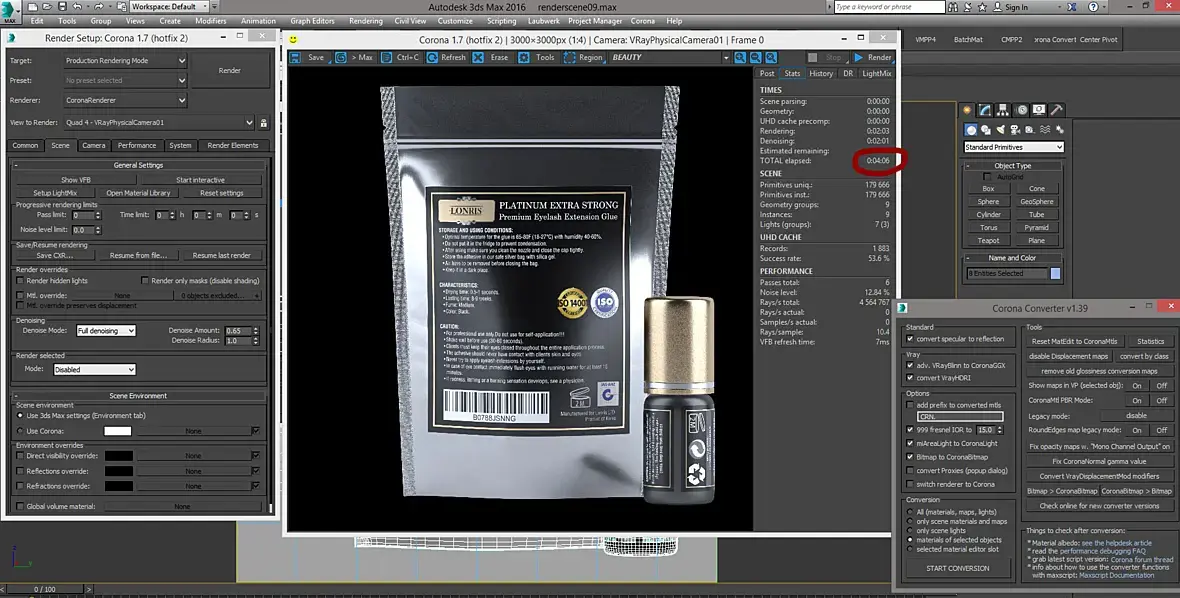Viewport: 1180px width, 598px height.
Task: Click the Save icon in Corona frame buffer
Action: coord(295,57)
